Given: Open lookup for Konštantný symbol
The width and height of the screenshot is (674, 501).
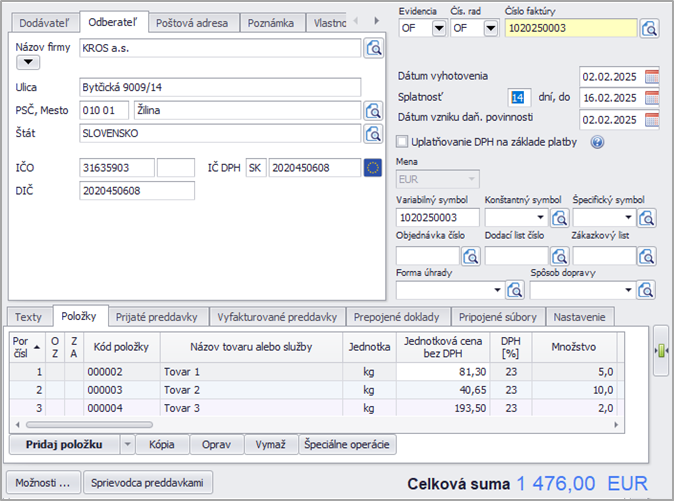Looking at the screenshot, I should point(559,218).
